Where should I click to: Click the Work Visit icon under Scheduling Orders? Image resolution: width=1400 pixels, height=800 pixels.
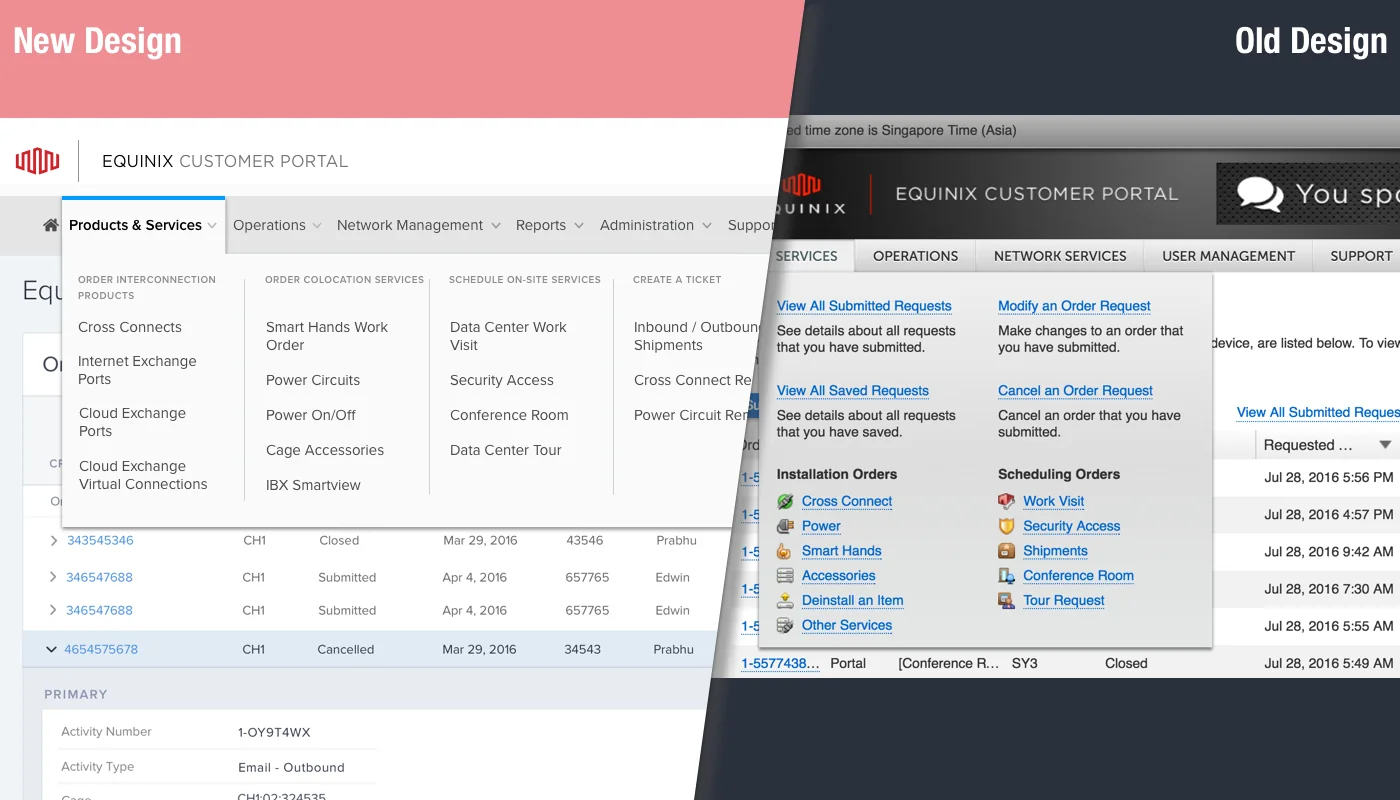(x=1007, y=501)
